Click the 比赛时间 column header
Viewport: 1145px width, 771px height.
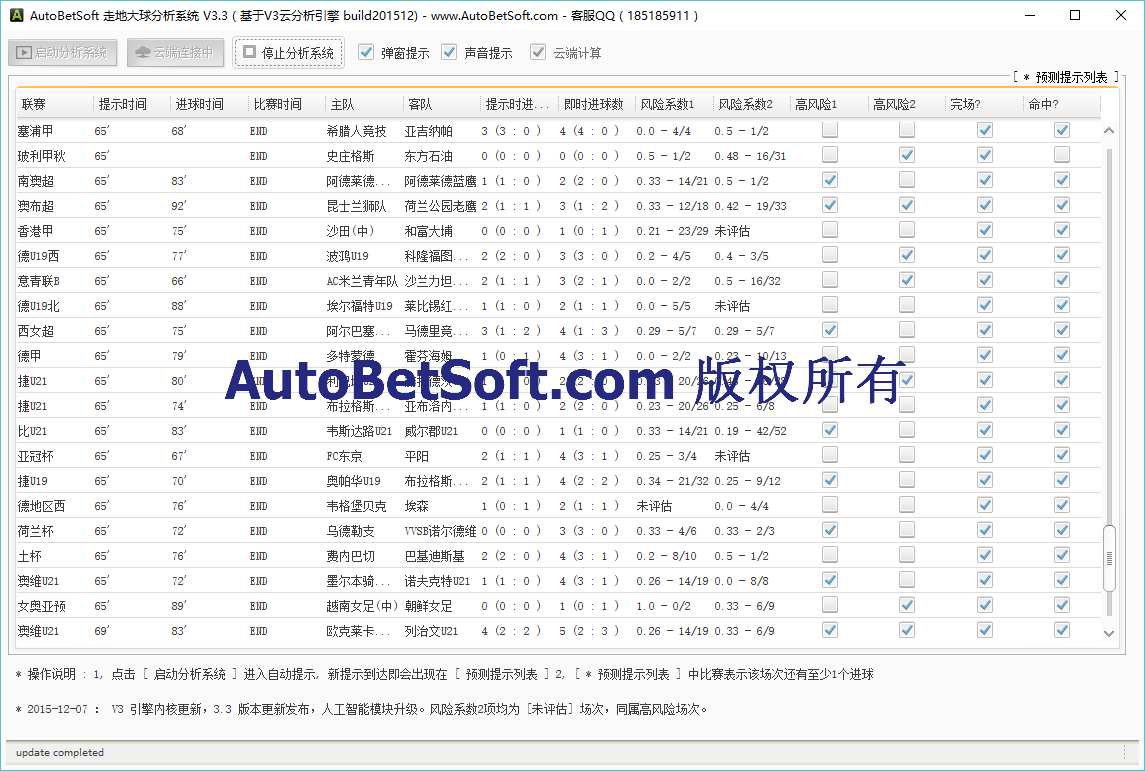point(286,104)
